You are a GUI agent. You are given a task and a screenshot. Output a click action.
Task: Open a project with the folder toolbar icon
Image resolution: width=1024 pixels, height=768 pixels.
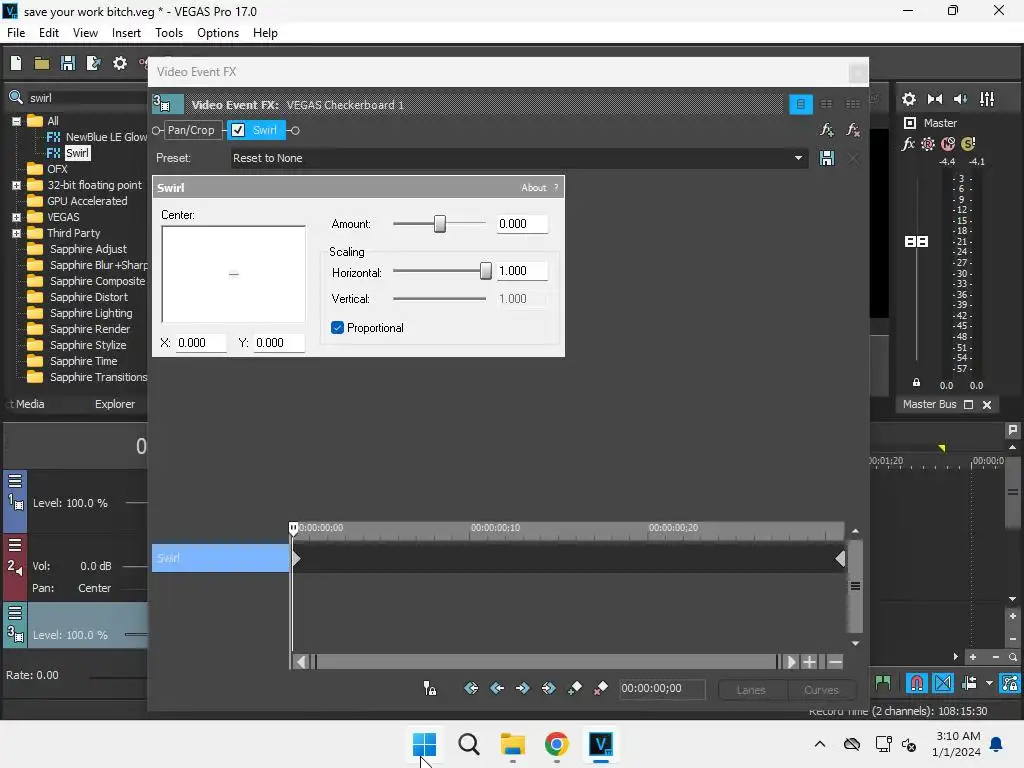42,63
